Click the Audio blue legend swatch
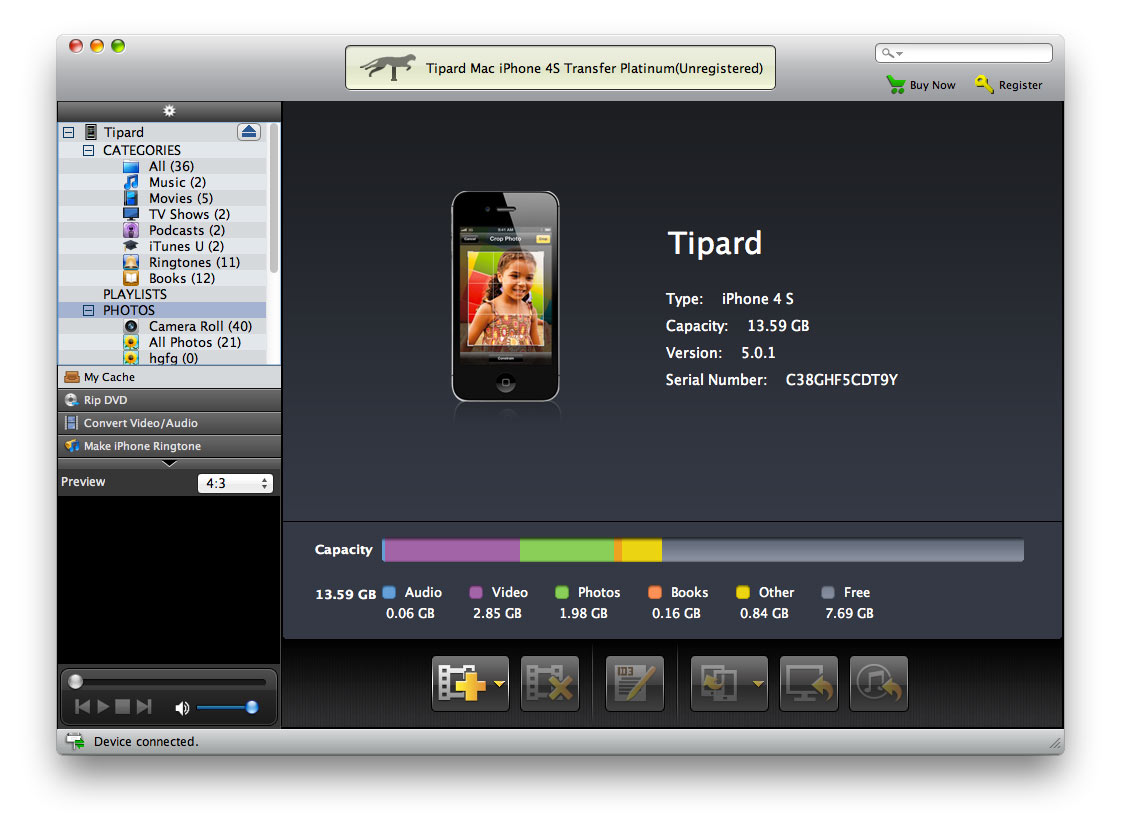 pos(389,592)
